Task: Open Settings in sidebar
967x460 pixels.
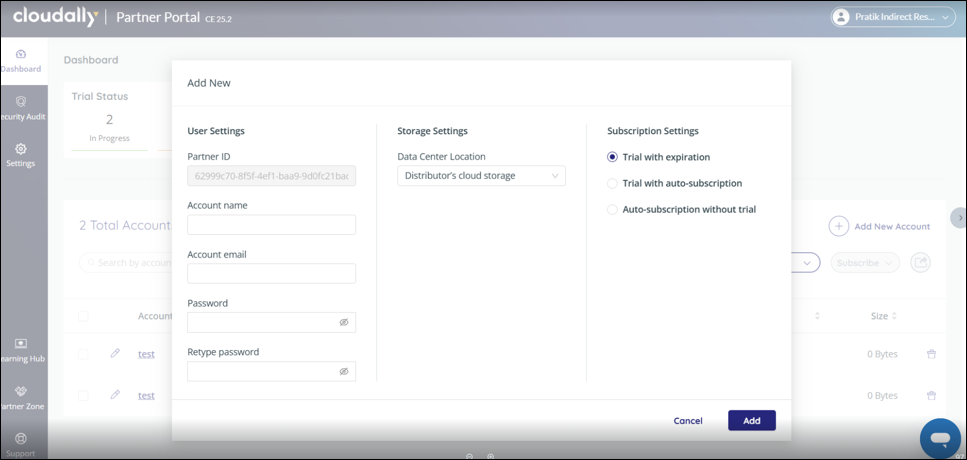Action: (x=20, y=155)
